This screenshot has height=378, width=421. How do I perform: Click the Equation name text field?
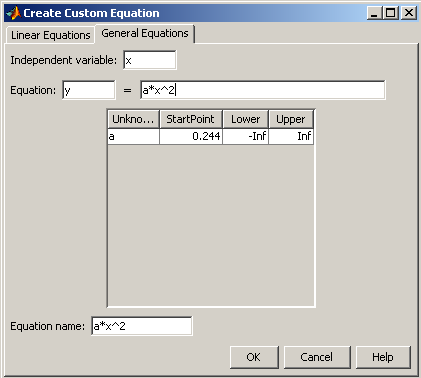point(142,326)
